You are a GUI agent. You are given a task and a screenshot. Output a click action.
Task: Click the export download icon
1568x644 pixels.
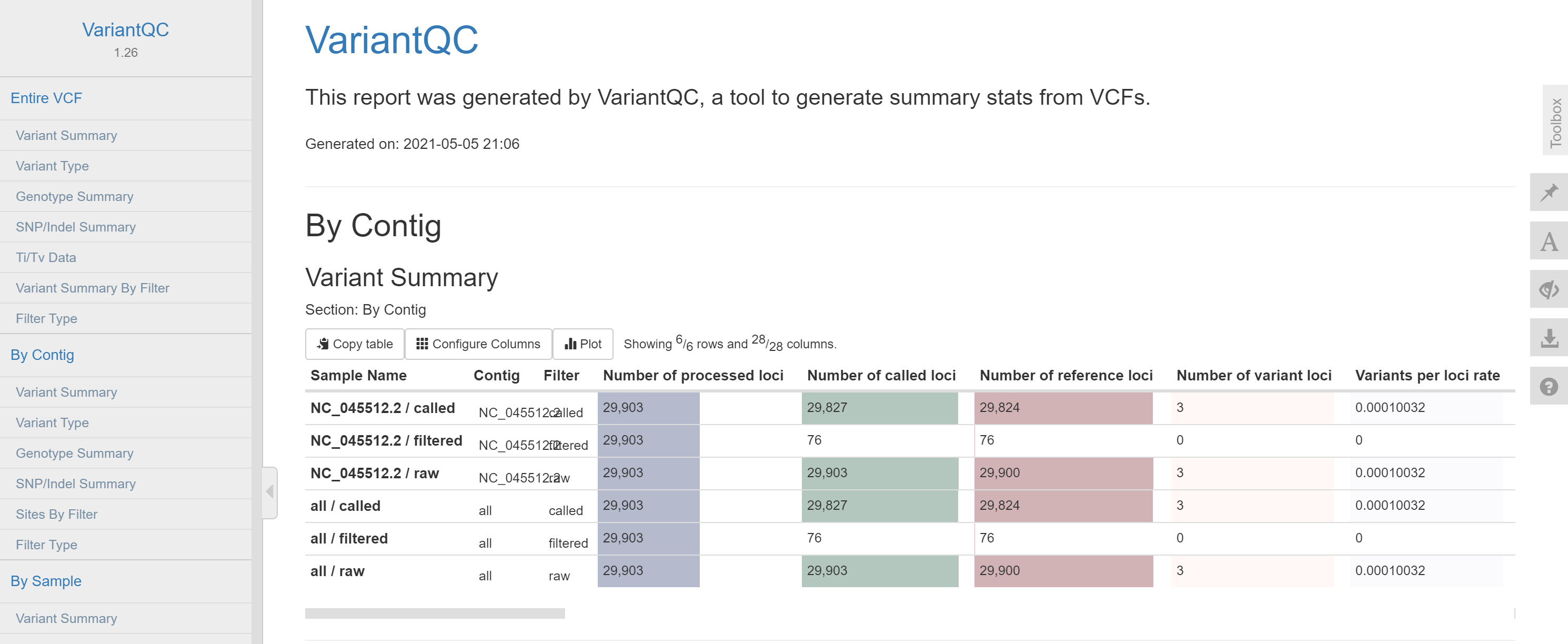(x=1549, y=338)
